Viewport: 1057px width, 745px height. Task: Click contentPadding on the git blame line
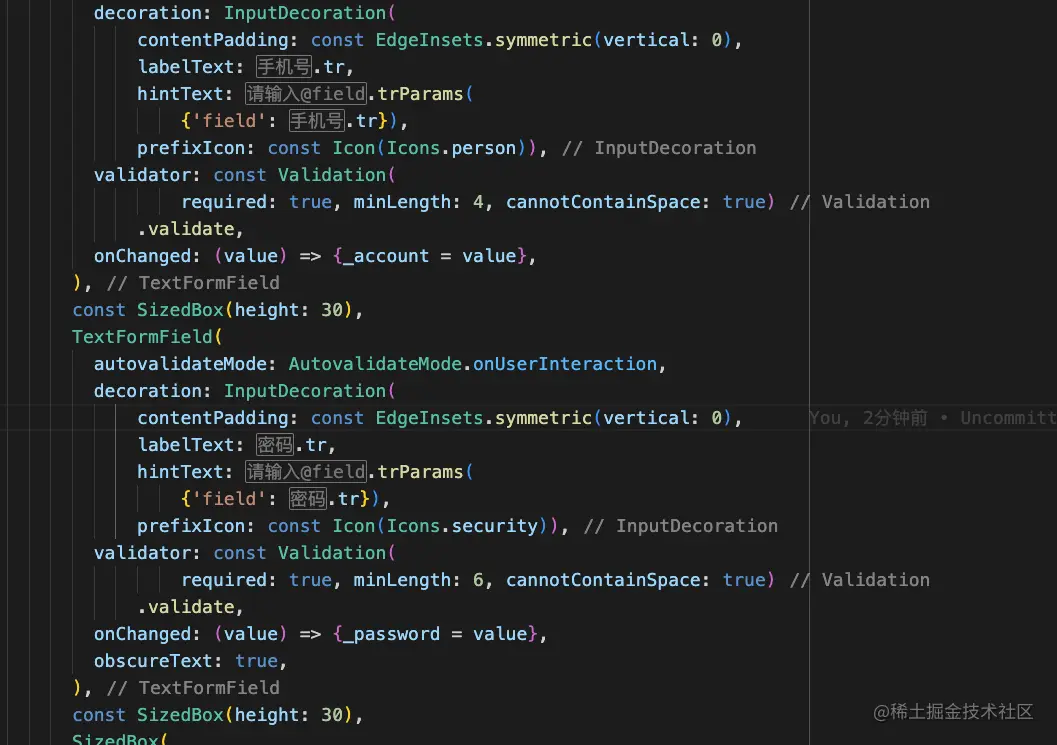pyautogui.click(x=212, y=418)
